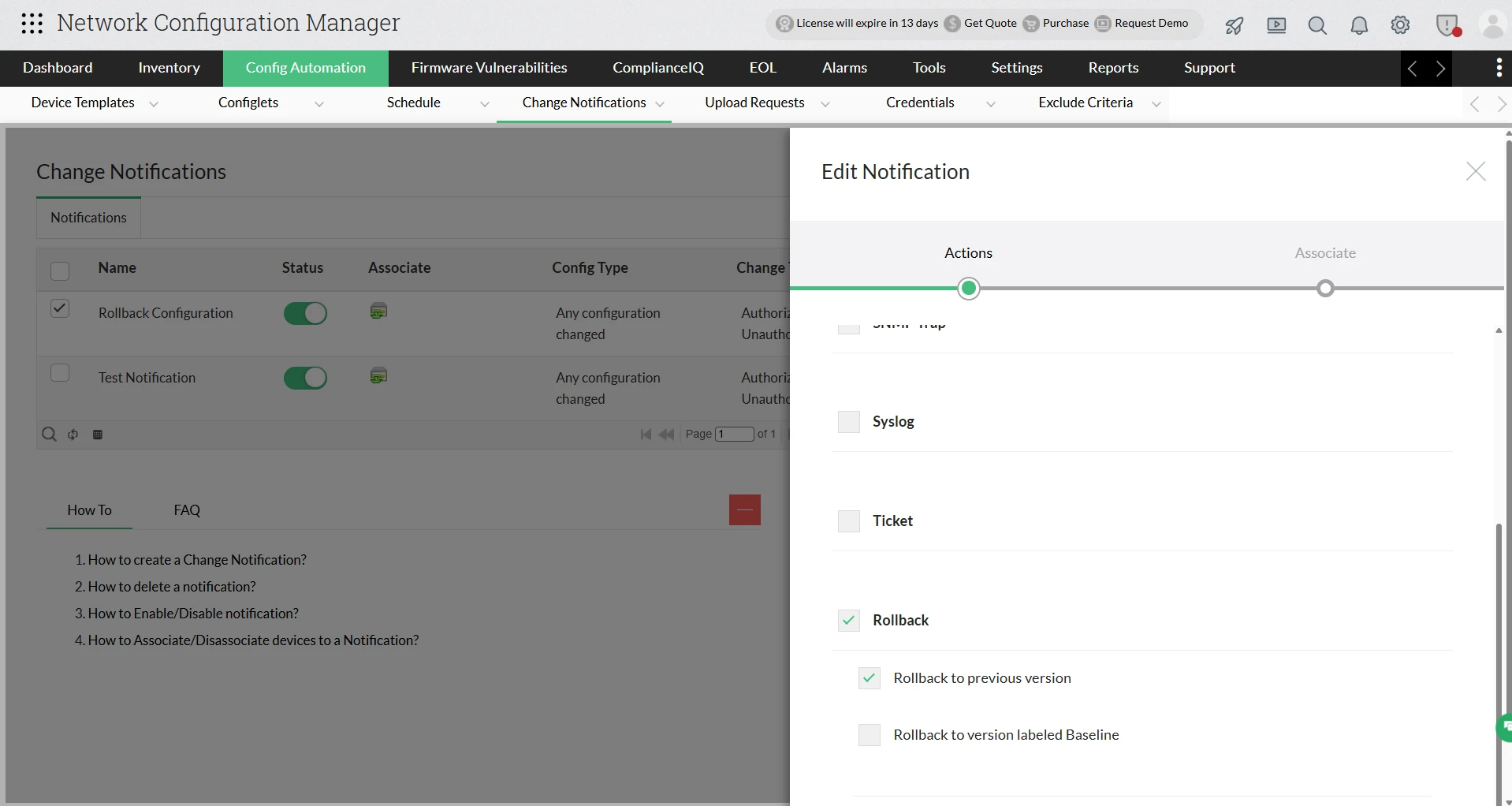The height and width of the screenshot is (806, 1512).
Task: Open the column chooser grid icon below the table
Action: coord(99,435)
